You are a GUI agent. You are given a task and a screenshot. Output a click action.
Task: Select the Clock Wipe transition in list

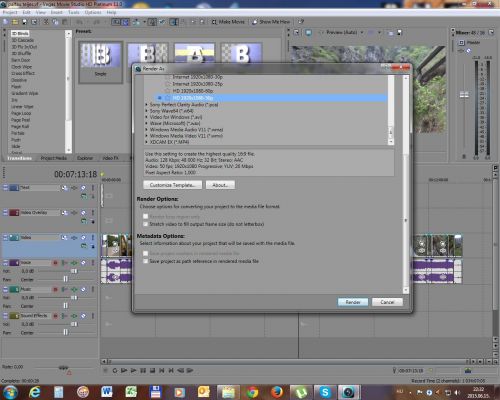pyautogui.click(x=21, y=67)
